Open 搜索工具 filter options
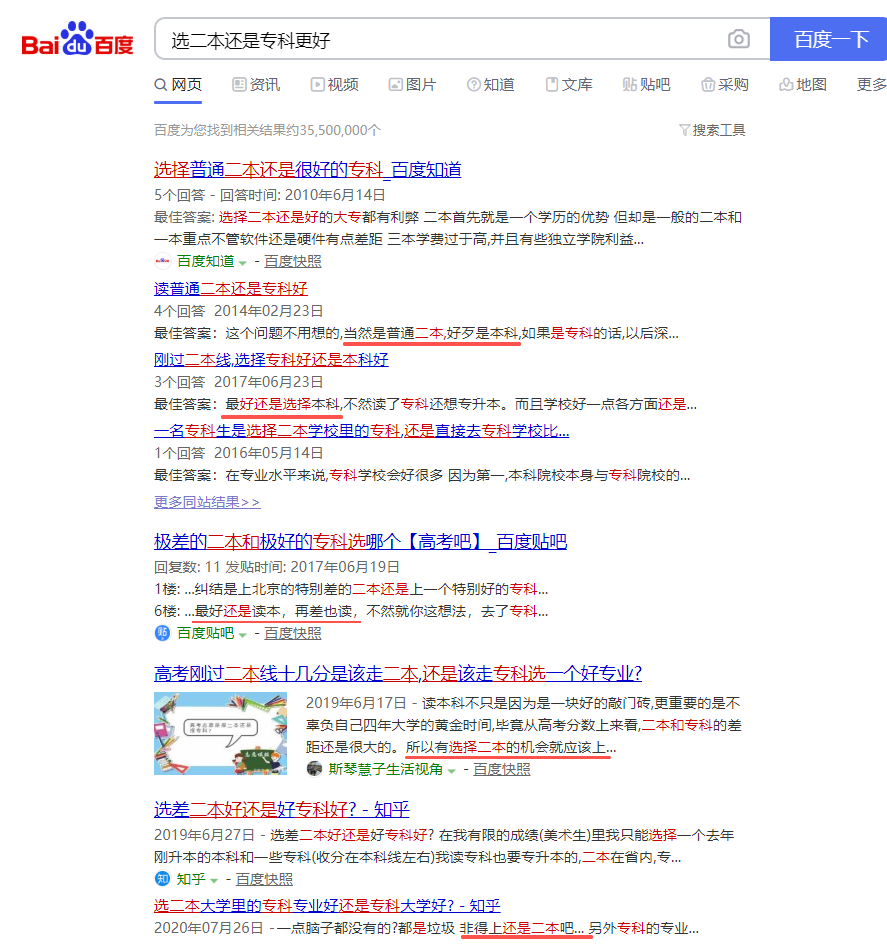The width and height of the screenshot is (887, 946). (x=712, y=130)
